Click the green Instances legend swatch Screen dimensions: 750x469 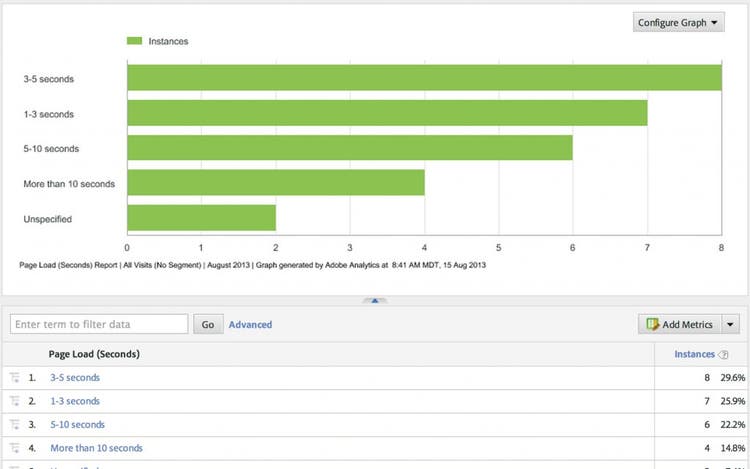(134, 42)
